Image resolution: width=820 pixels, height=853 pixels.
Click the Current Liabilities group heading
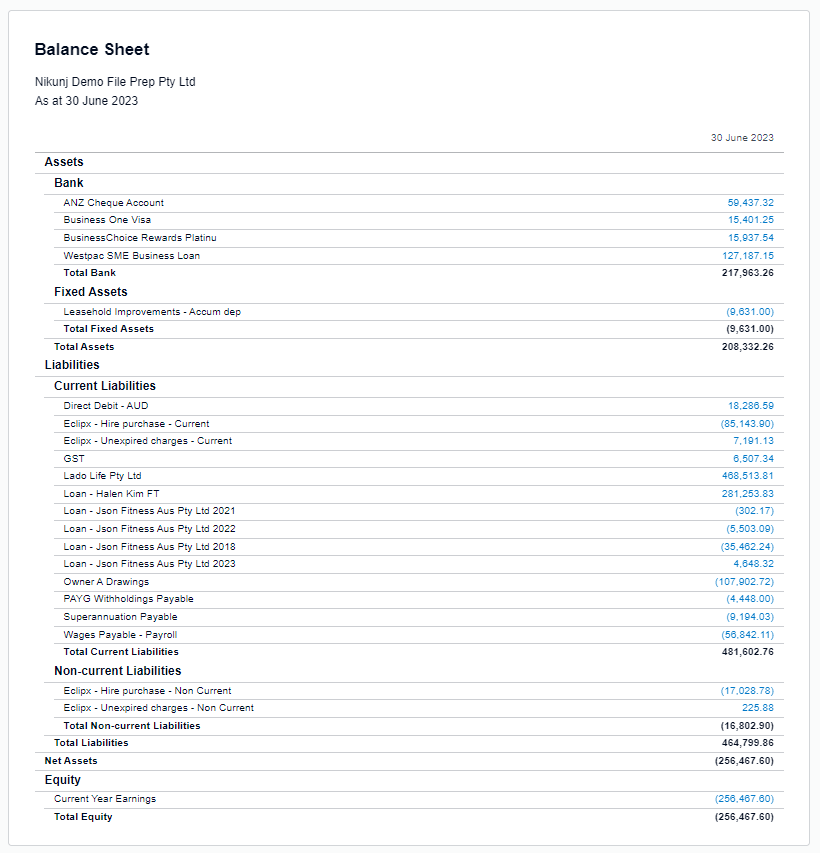105,386
